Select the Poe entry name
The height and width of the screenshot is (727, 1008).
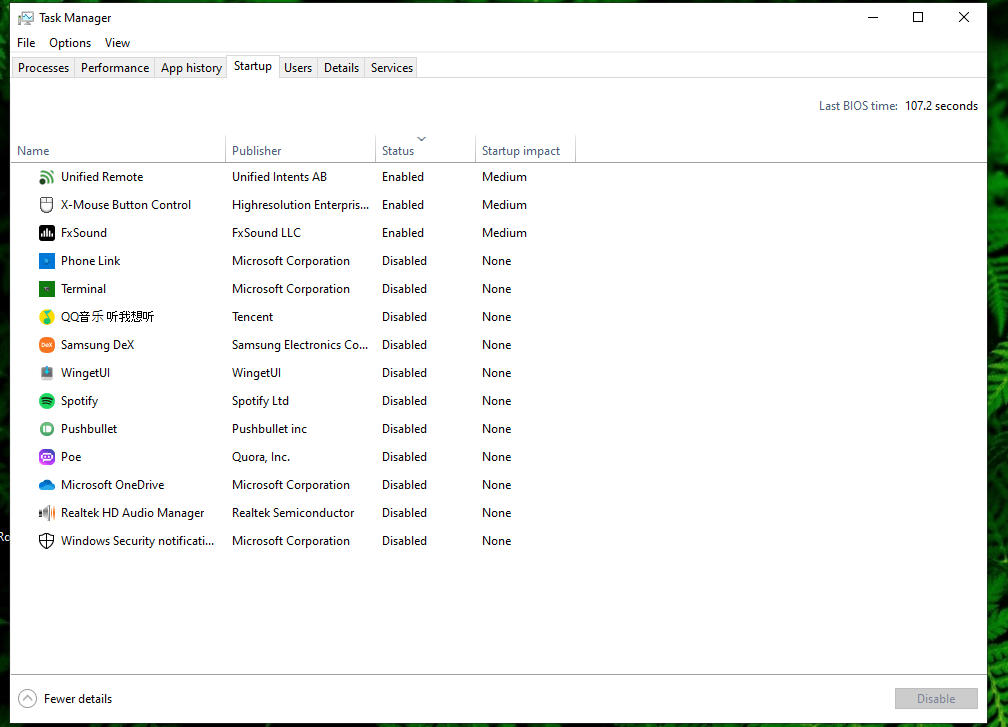click(x=71, y=457)
